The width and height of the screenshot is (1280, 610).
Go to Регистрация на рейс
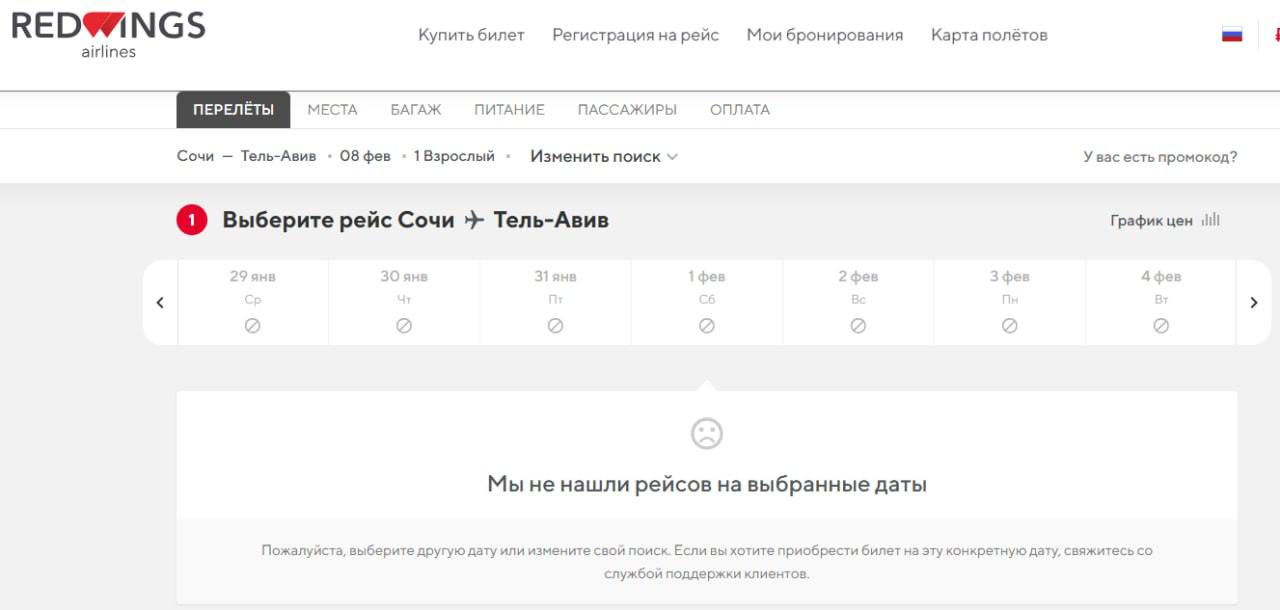pos(635,35)
